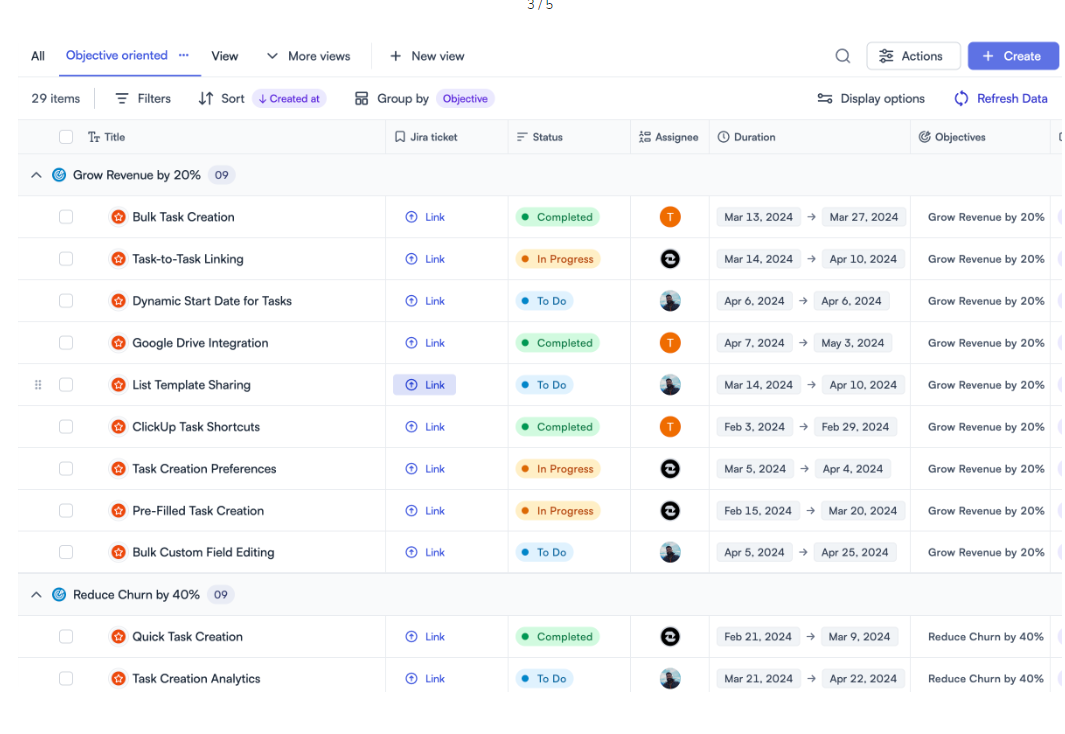
Task: Open the More views dropdown
Action: [x=308, y=56]
